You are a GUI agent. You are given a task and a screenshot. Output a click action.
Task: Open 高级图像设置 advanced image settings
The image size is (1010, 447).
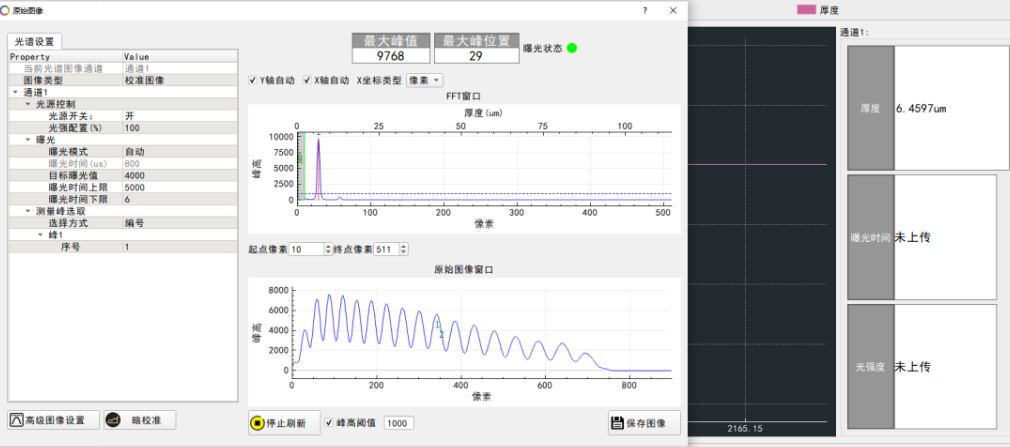click(x=54, y=420)
